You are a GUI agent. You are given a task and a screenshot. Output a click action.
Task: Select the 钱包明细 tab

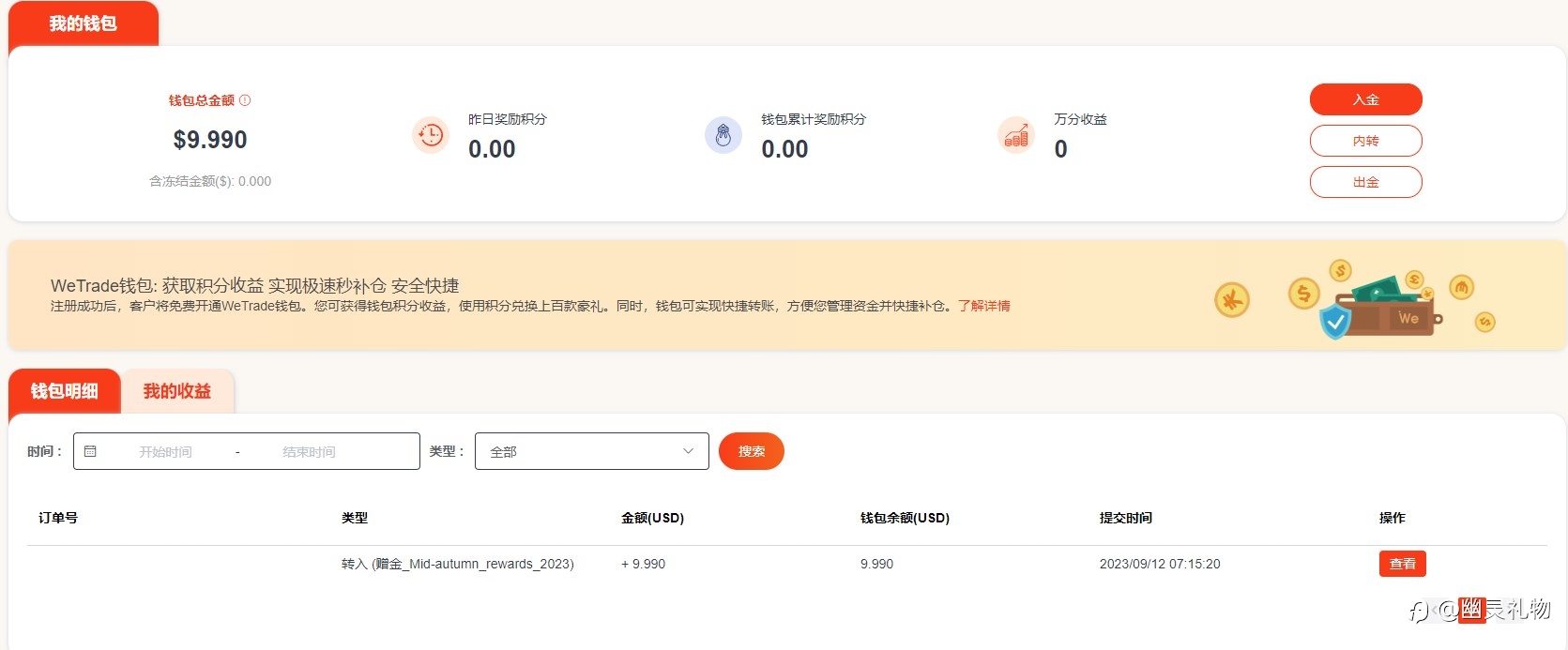[65, 391]
